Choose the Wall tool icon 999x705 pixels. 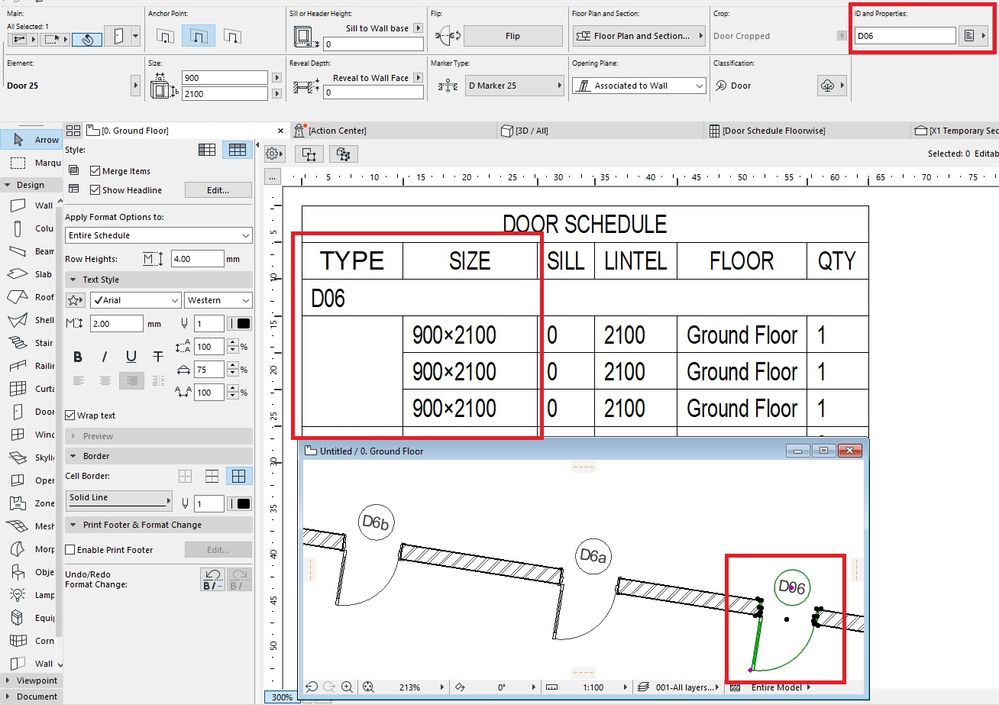click(x=18, y=205)
